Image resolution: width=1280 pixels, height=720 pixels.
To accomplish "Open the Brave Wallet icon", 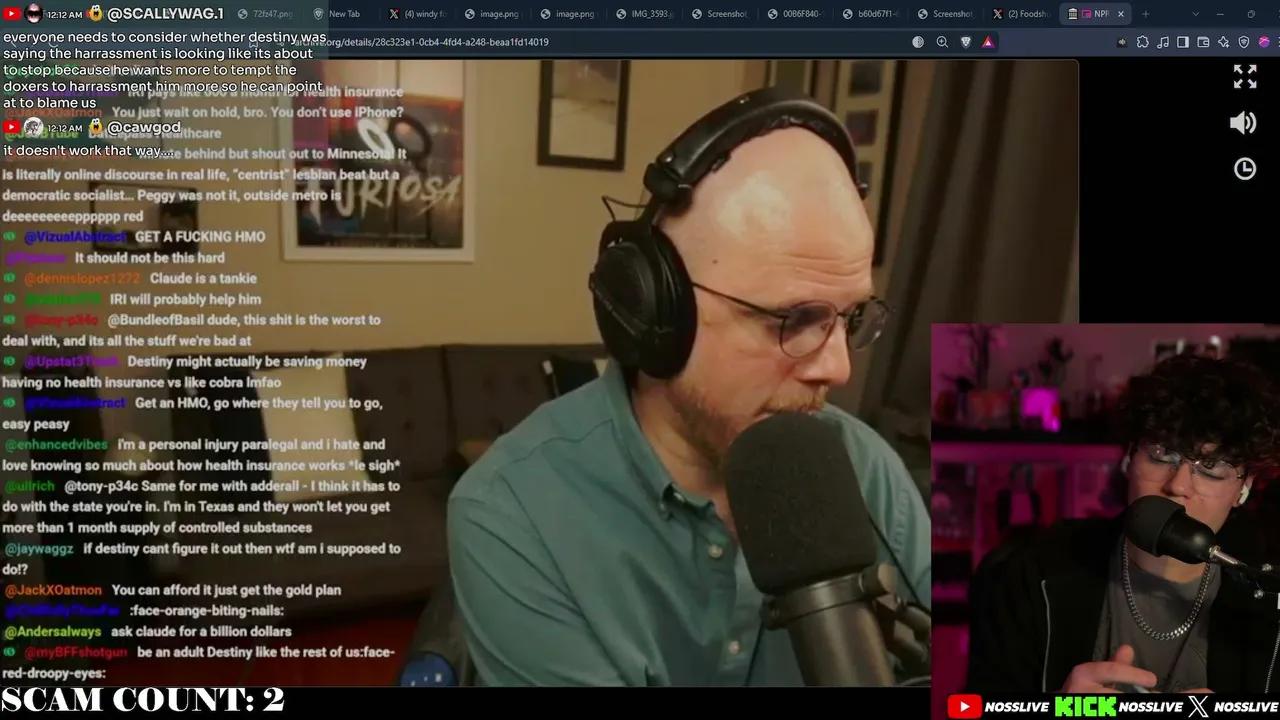I will pyautogui.click(x=1203, y=42).
